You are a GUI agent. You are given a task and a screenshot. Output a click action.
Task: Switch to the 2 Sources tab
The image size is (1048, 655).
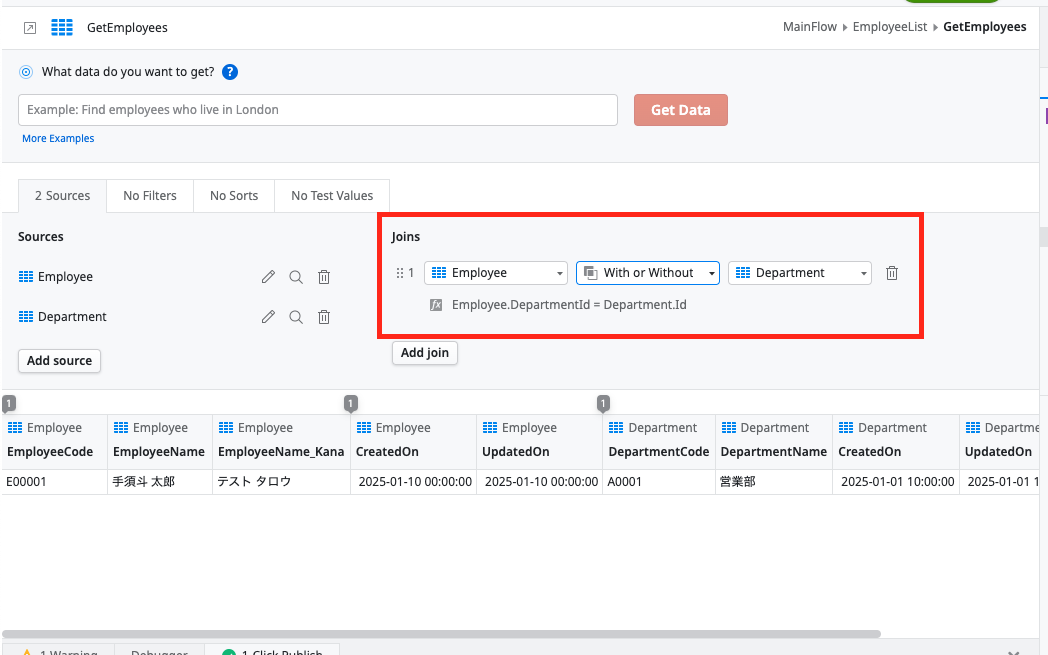point(62,196)
